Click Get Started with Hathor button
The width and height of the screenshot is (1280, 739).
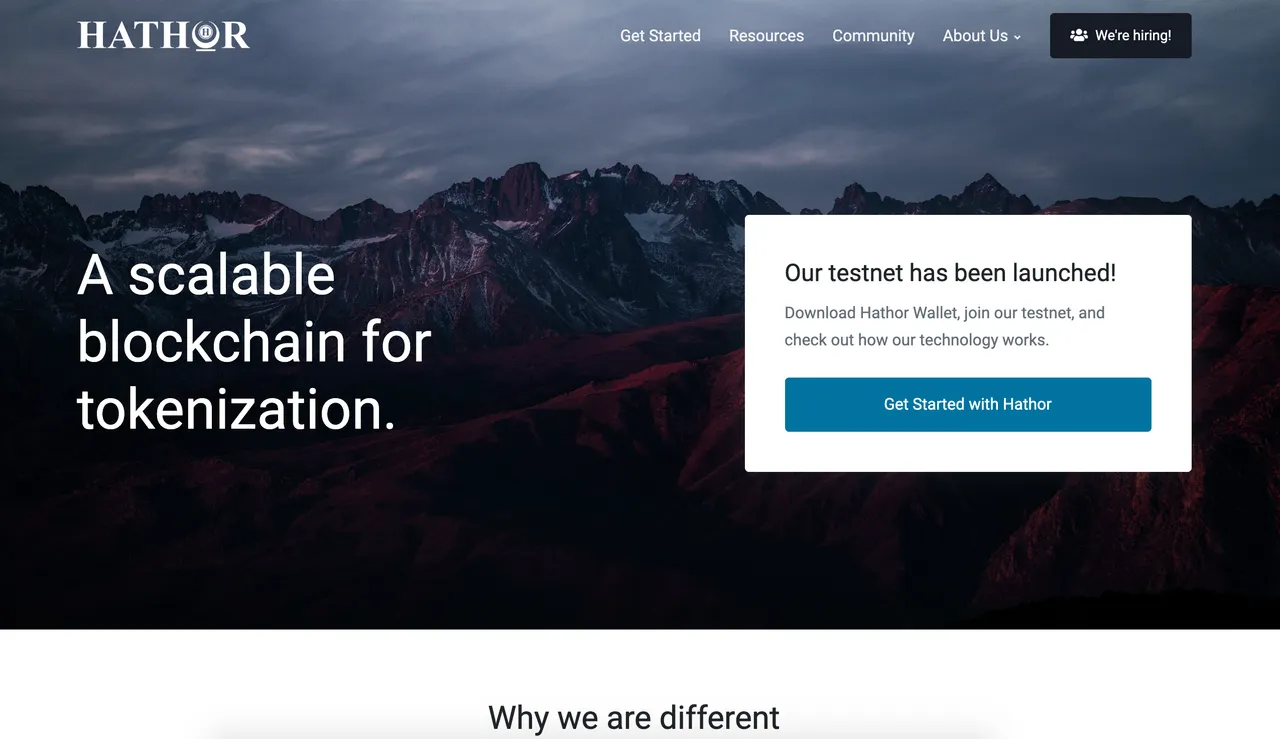pyautogui.click(x=968, y=404)
